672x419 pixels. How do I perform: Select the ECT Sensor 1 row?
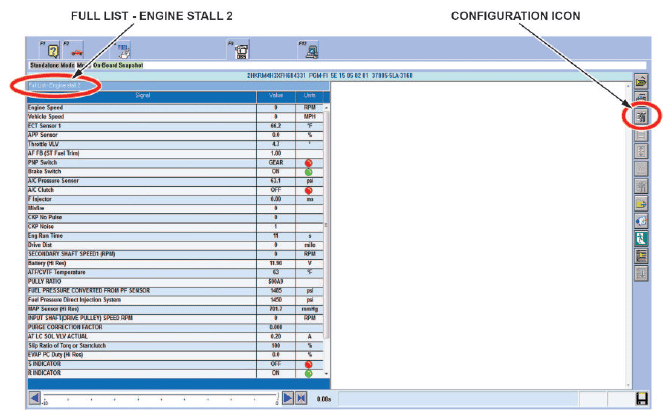click(175, 126)
